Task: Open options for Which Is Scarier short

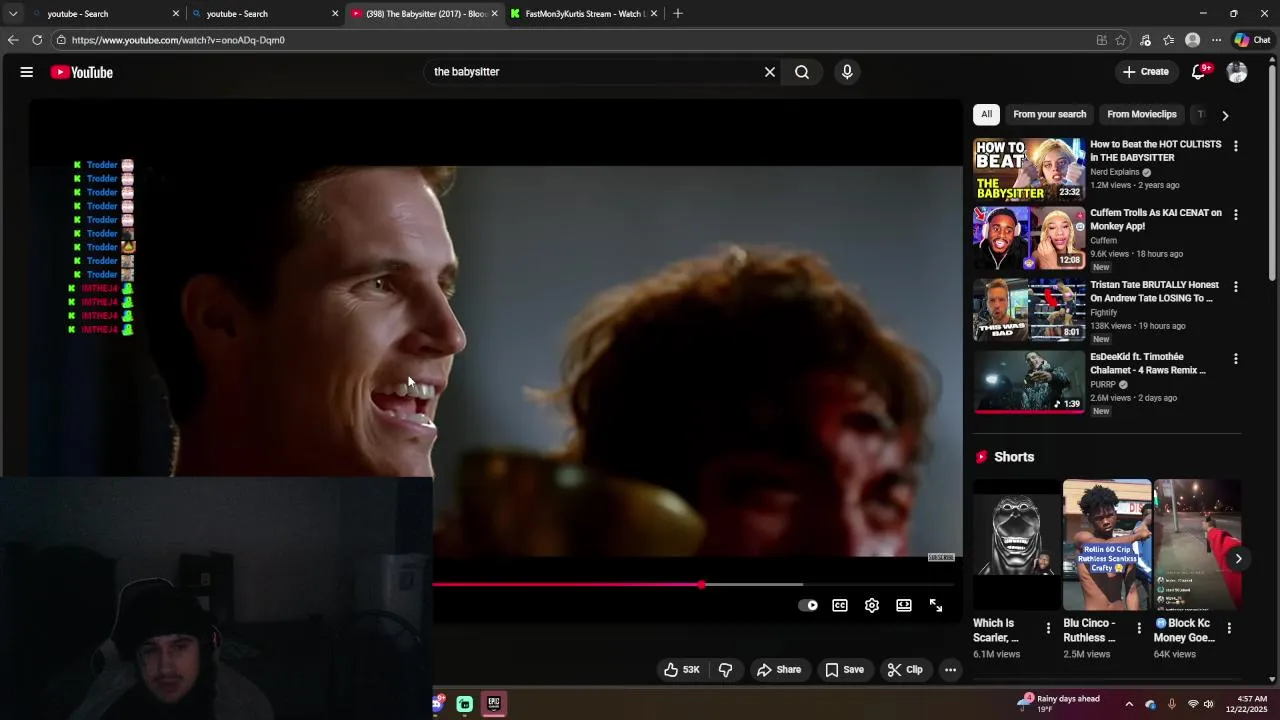Action: pos(1048,628)
